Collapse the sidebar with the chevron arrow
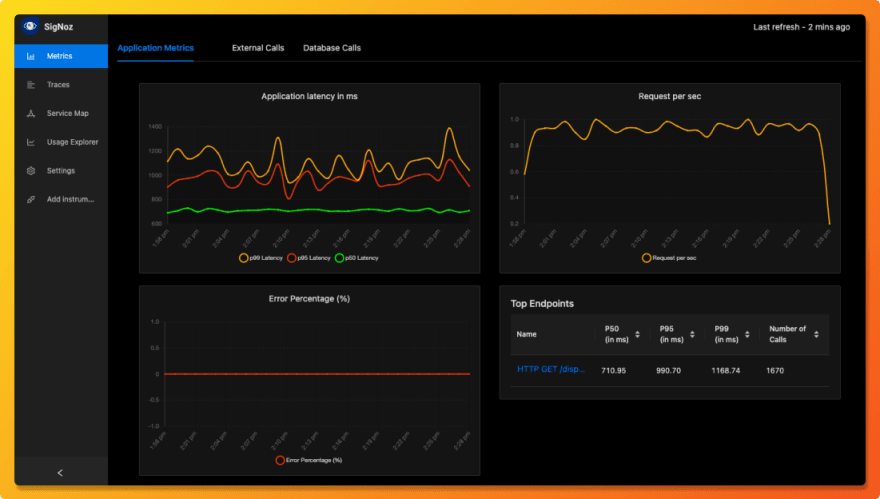The image size is (880, 499). coord(60,472)
